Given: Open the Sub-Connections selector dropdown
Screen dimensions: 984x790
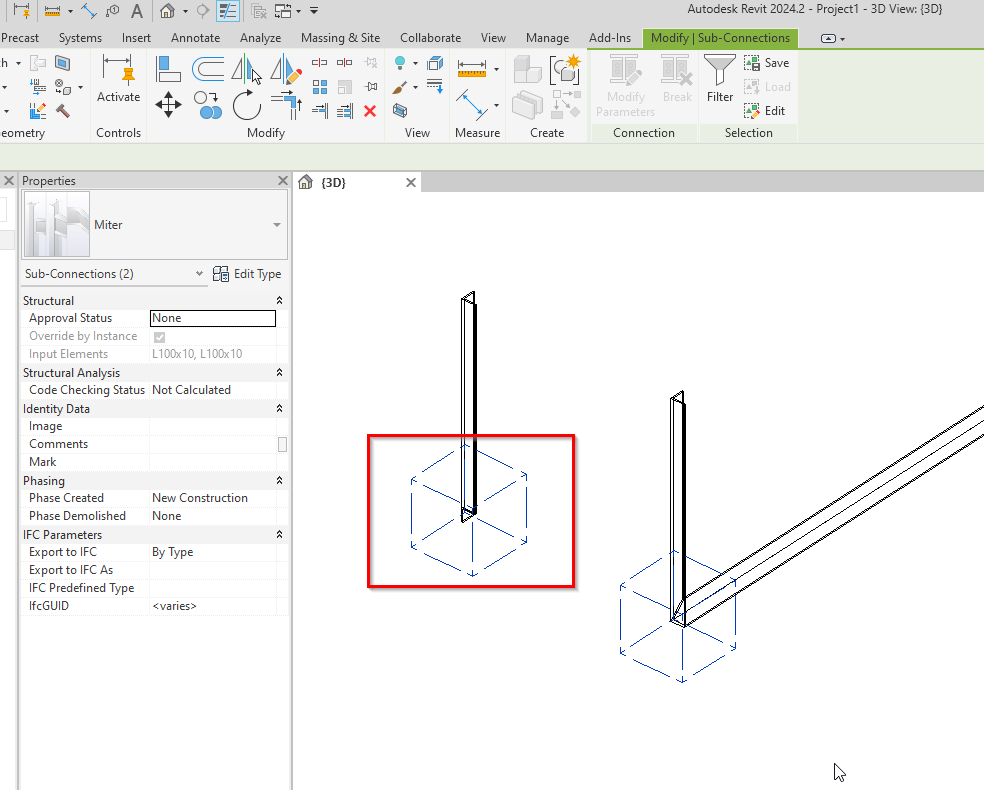Looking at the screenshot, I should pyautogui.click(x=197, y=273).
